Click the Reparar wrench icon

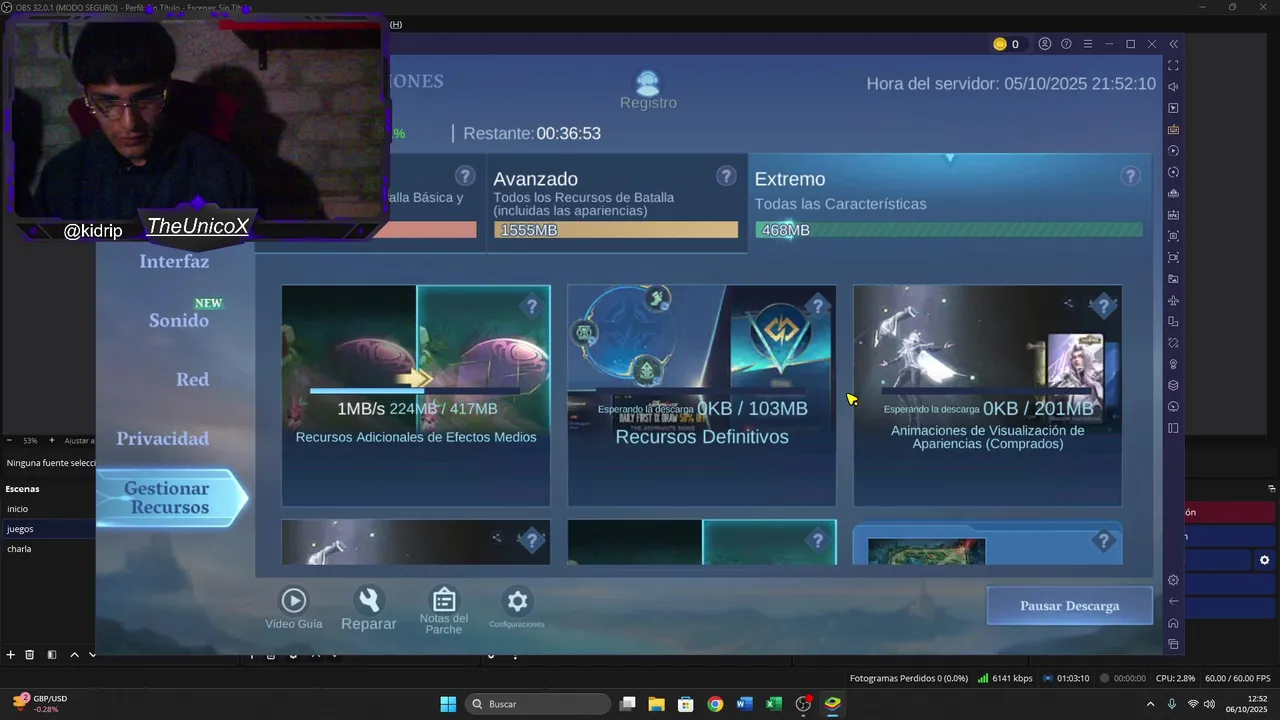369,600
